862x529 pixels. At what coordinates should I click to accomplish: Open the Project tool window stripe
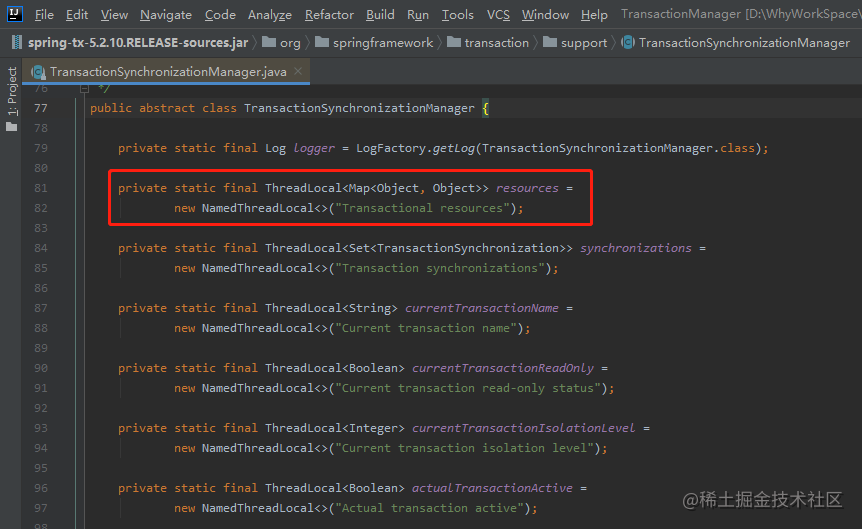tap(12, 91)
